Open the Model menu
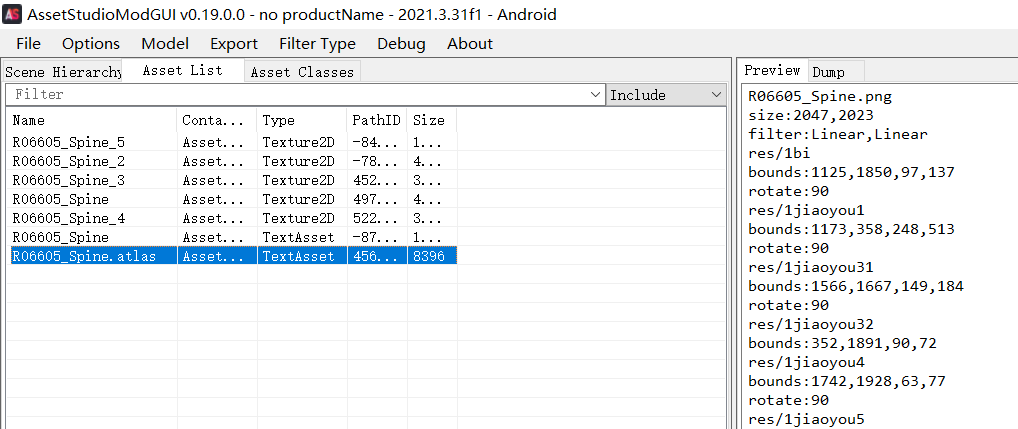 [x=165, y=43]
